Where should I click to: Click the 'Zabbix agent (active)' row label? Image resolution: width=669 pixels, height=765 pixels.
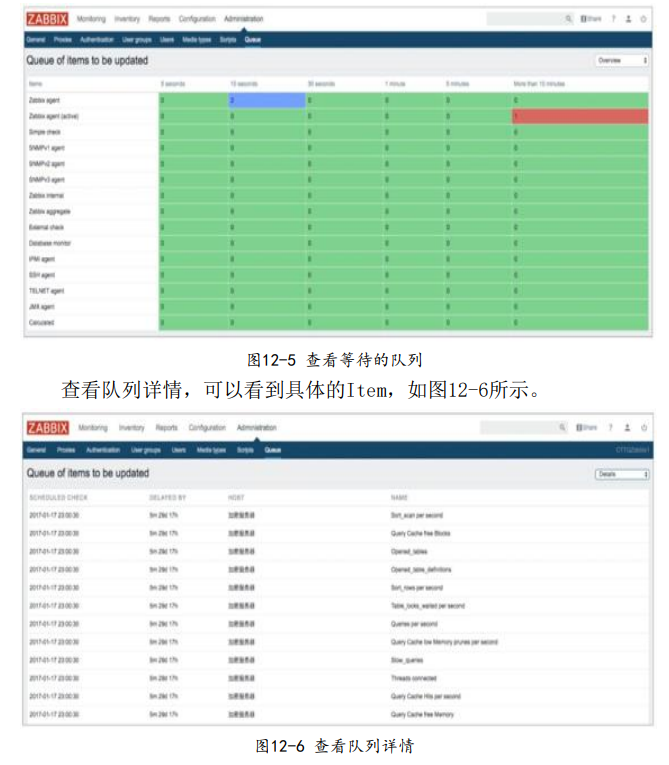click(54, 116)
